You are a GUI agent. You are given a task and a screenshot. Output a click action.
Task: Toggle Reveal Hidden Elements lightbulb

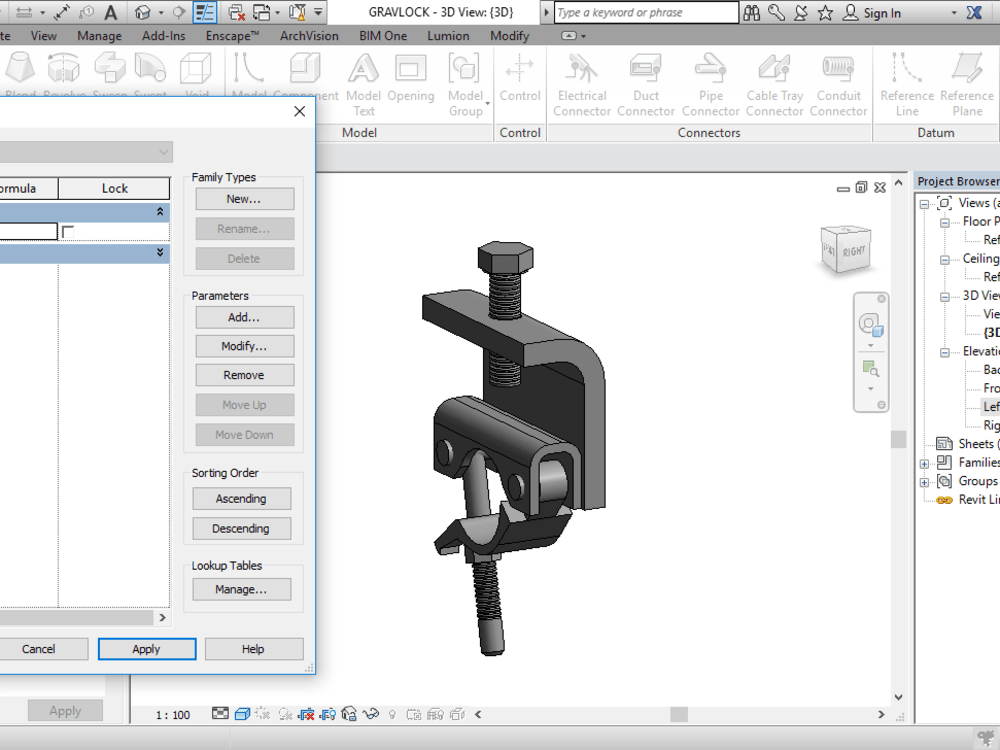(x=393, y=714)
